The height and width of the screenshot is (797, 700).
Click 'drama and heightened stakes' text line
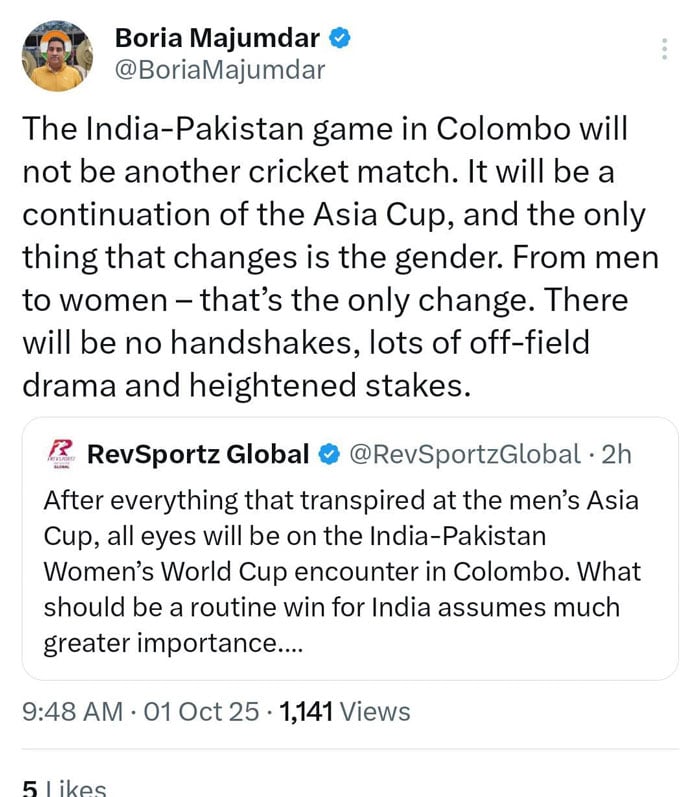tap(246, 385)
